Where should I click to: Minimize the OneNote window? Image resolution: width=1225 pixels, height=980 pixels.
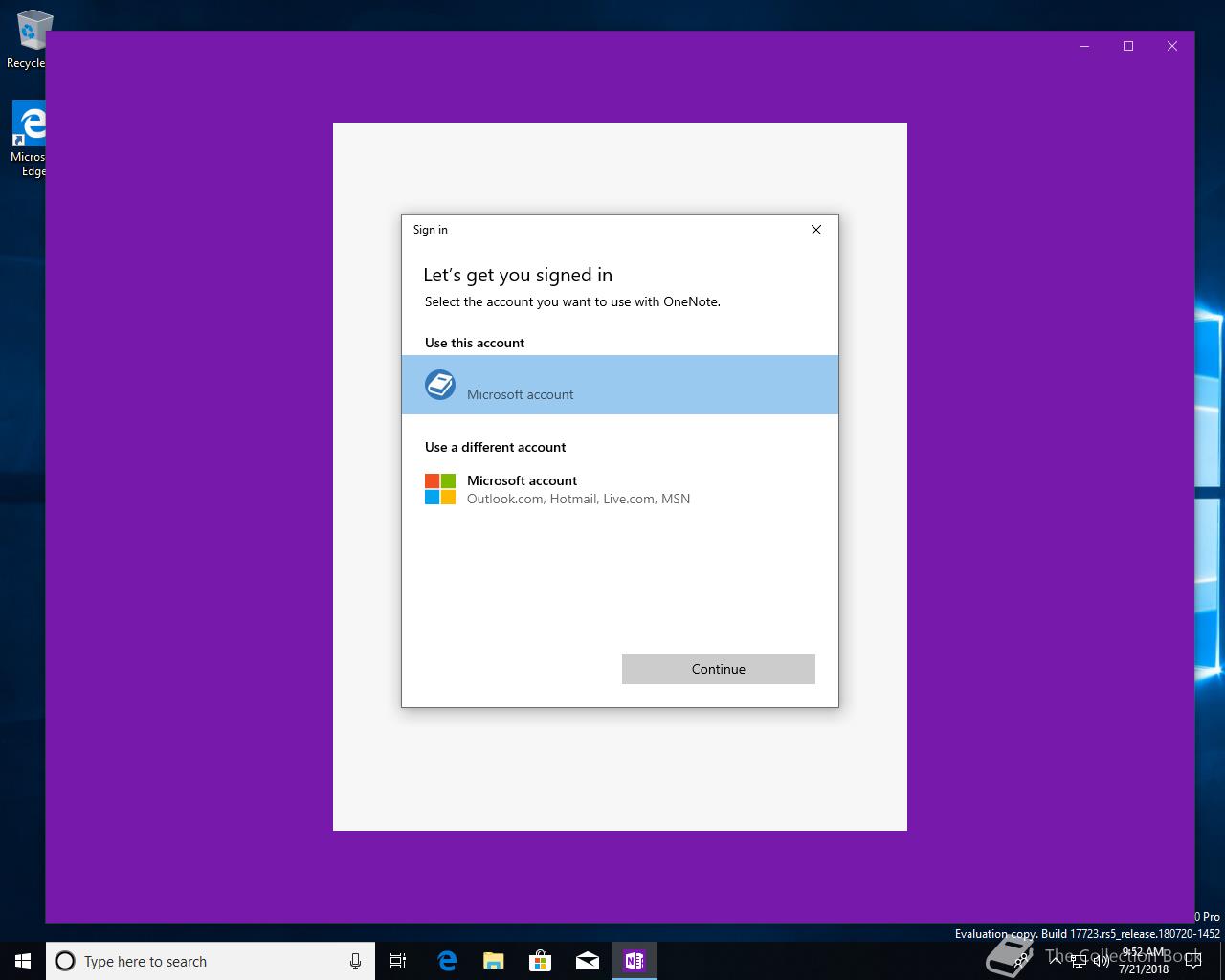(1084, 46)
